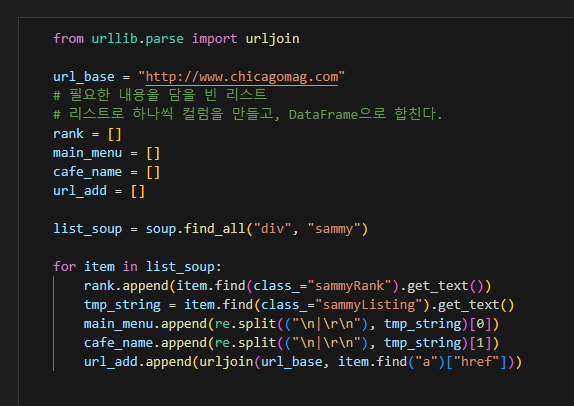Click the url_base variable assignment
The height and width of the screenshot is (406, 574).
199,77
